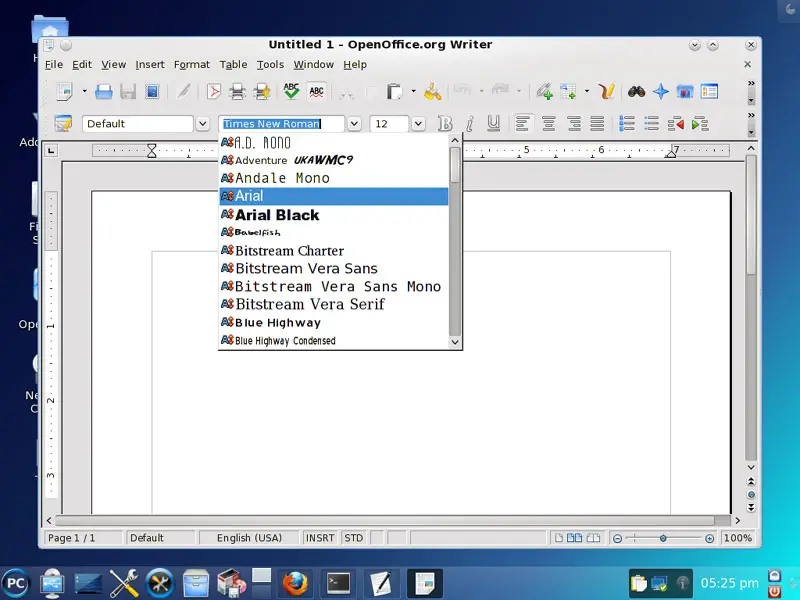Pick Blue Highway Condensed font
This screenshot has height=600, width=800.
[x=334, y=340]
